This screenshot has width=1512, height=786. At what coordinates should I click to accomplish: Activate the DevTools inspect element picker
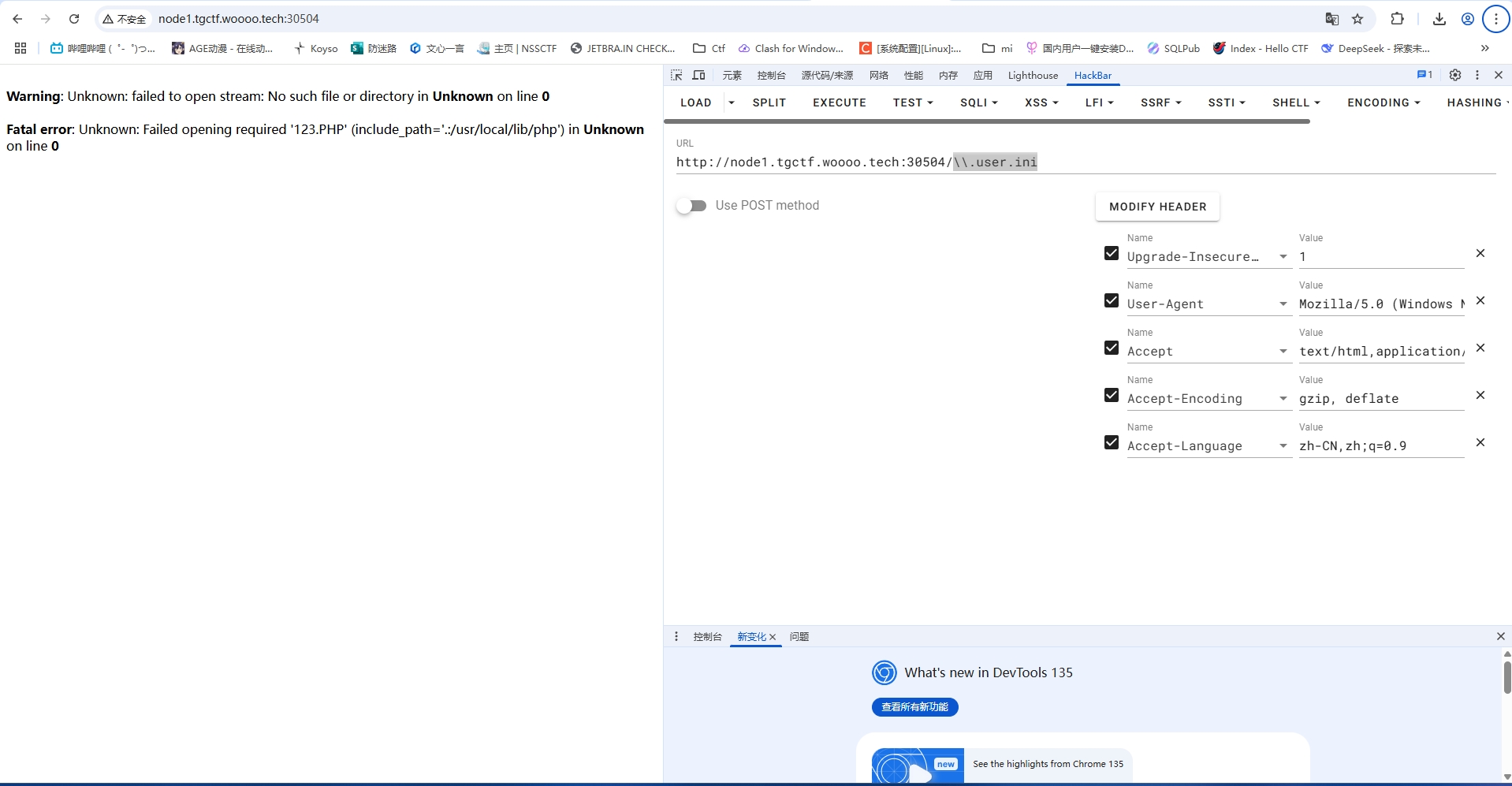pyautogui.click(x=676, y=75)
